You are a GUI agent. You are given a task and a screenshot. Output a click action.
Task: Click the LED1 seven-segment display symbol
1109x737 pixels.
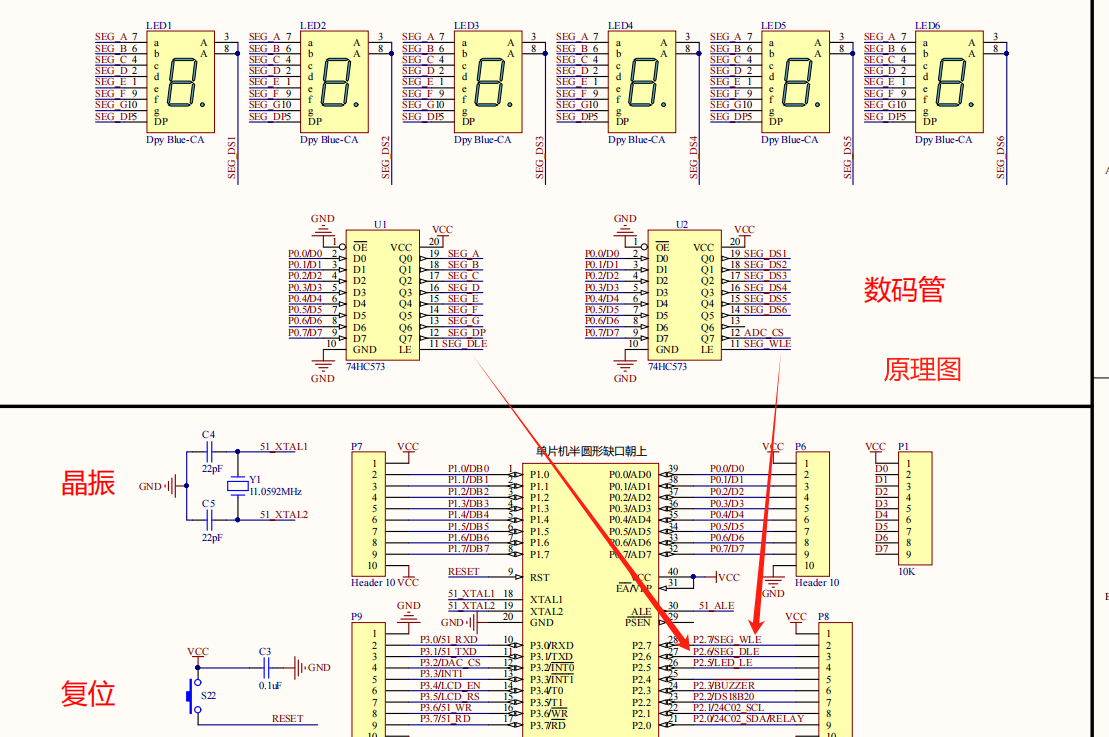[x=181, y=81]
